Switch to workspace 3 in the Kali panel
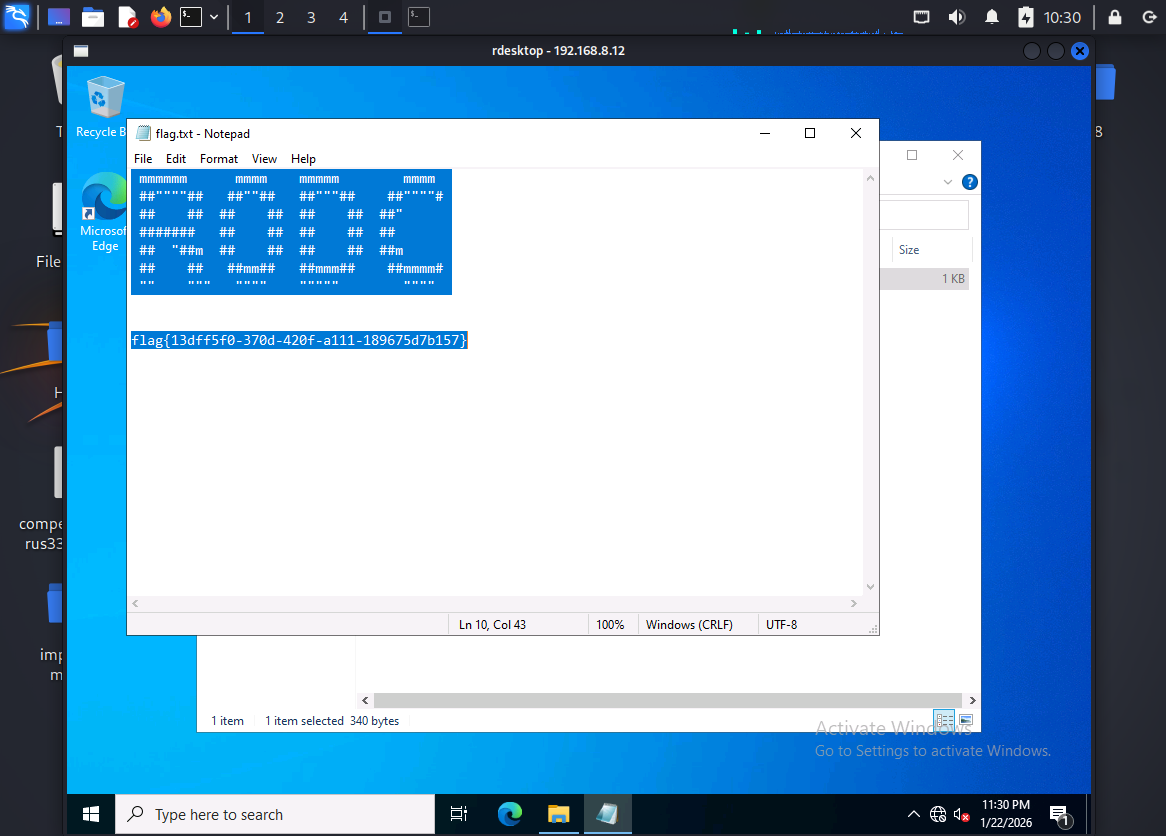Image resolution: width=1166 pixels, height=836 pixels. (x=311, y=17)
